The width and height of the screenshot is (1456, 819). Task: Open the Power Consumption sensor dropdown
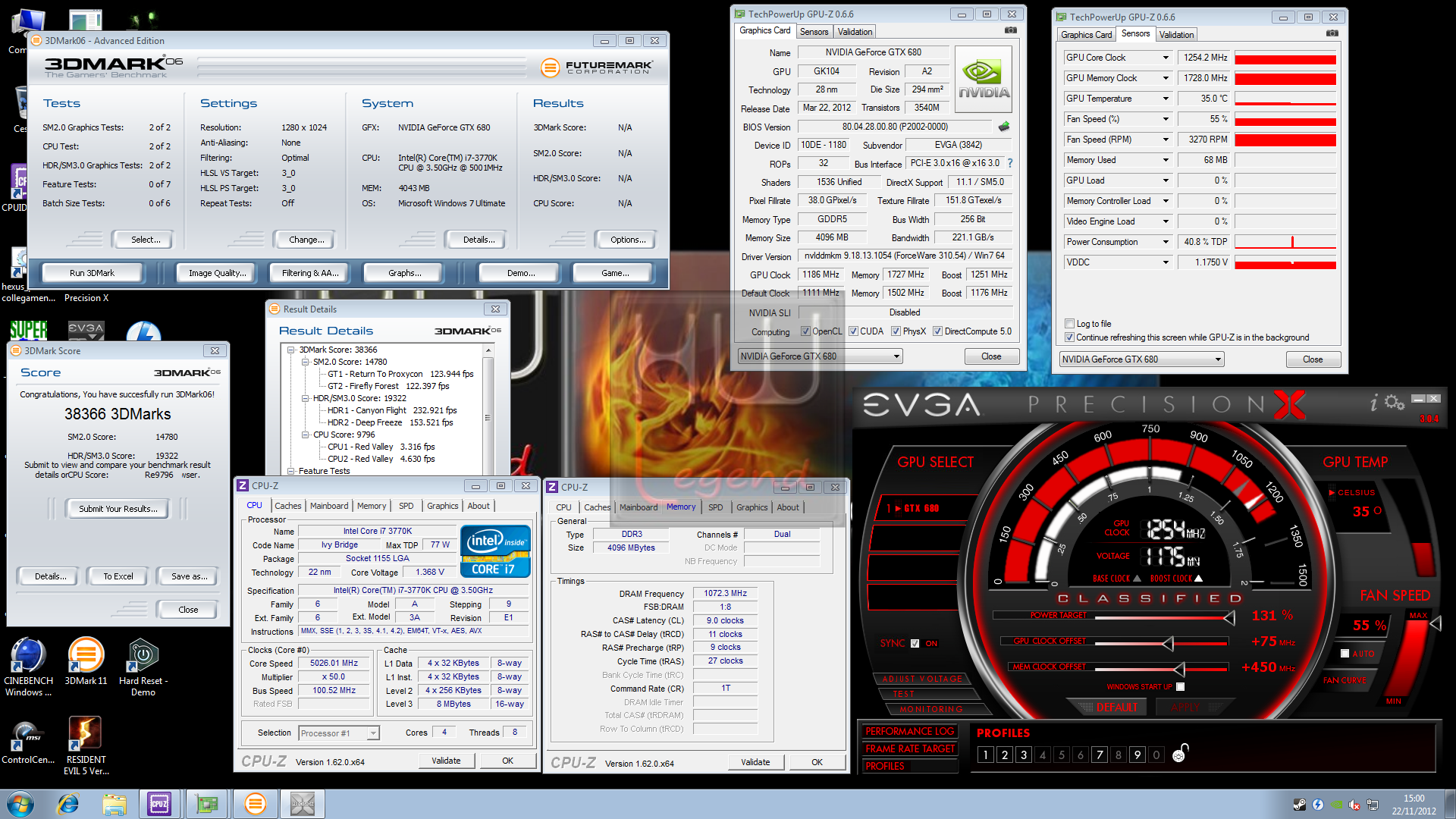point(1166,242)
